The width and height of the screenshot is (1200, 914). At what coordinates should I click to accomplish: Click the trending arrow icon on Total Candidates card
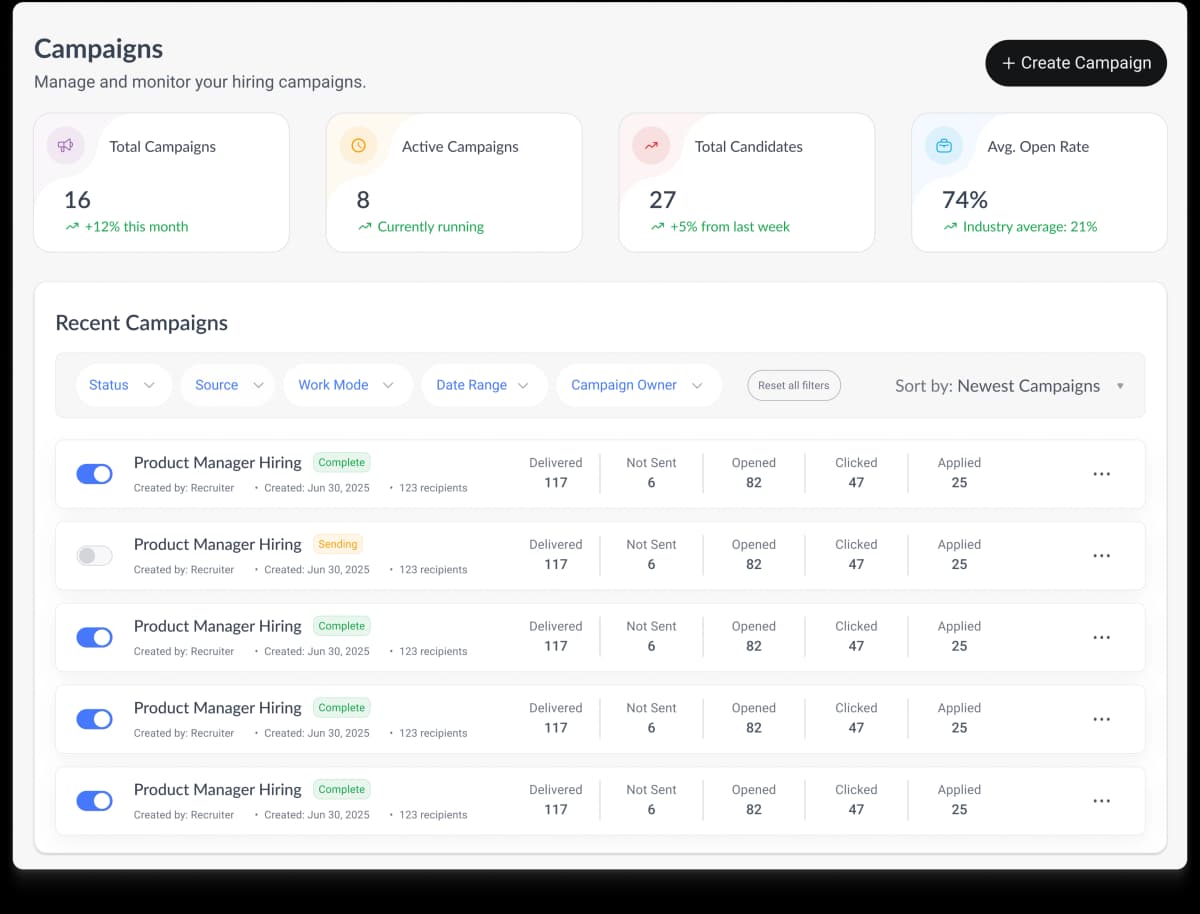650,146
